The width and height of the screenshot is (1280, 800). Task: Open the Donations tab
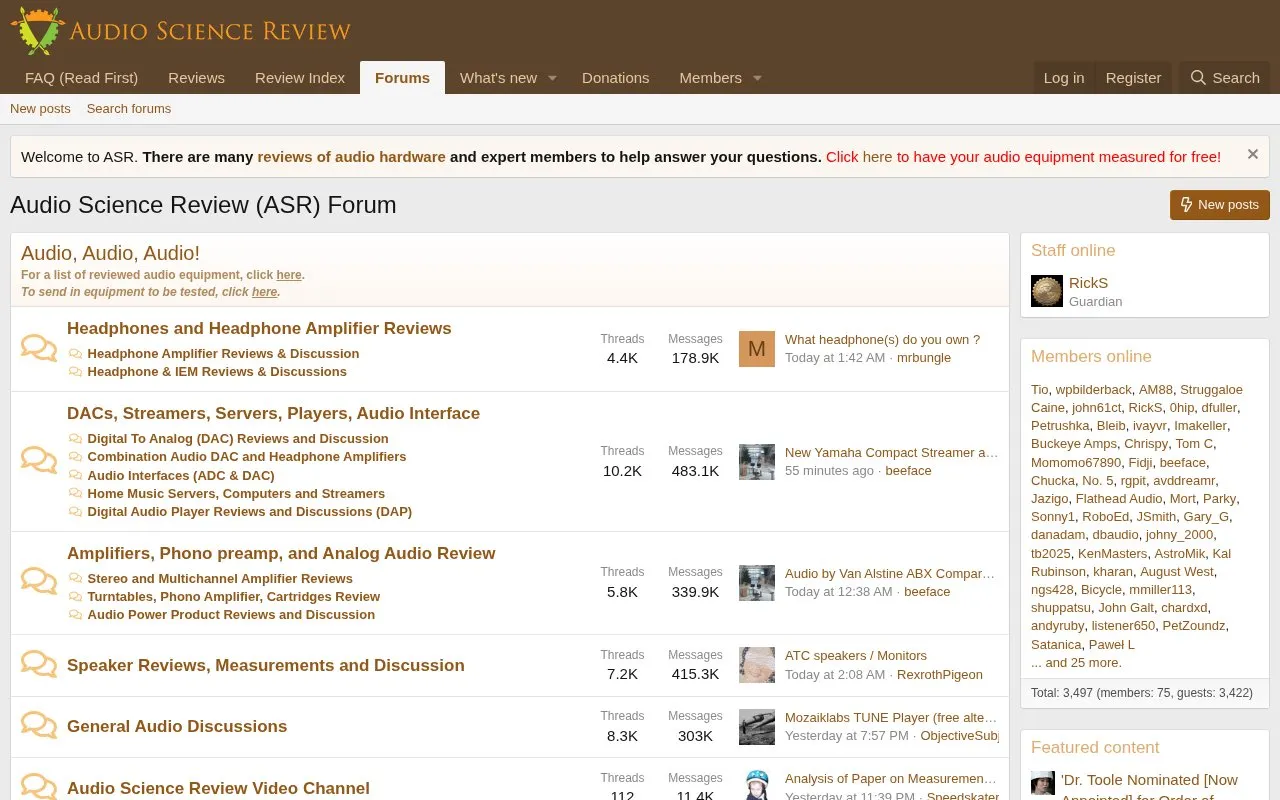[x=615, y=78]
